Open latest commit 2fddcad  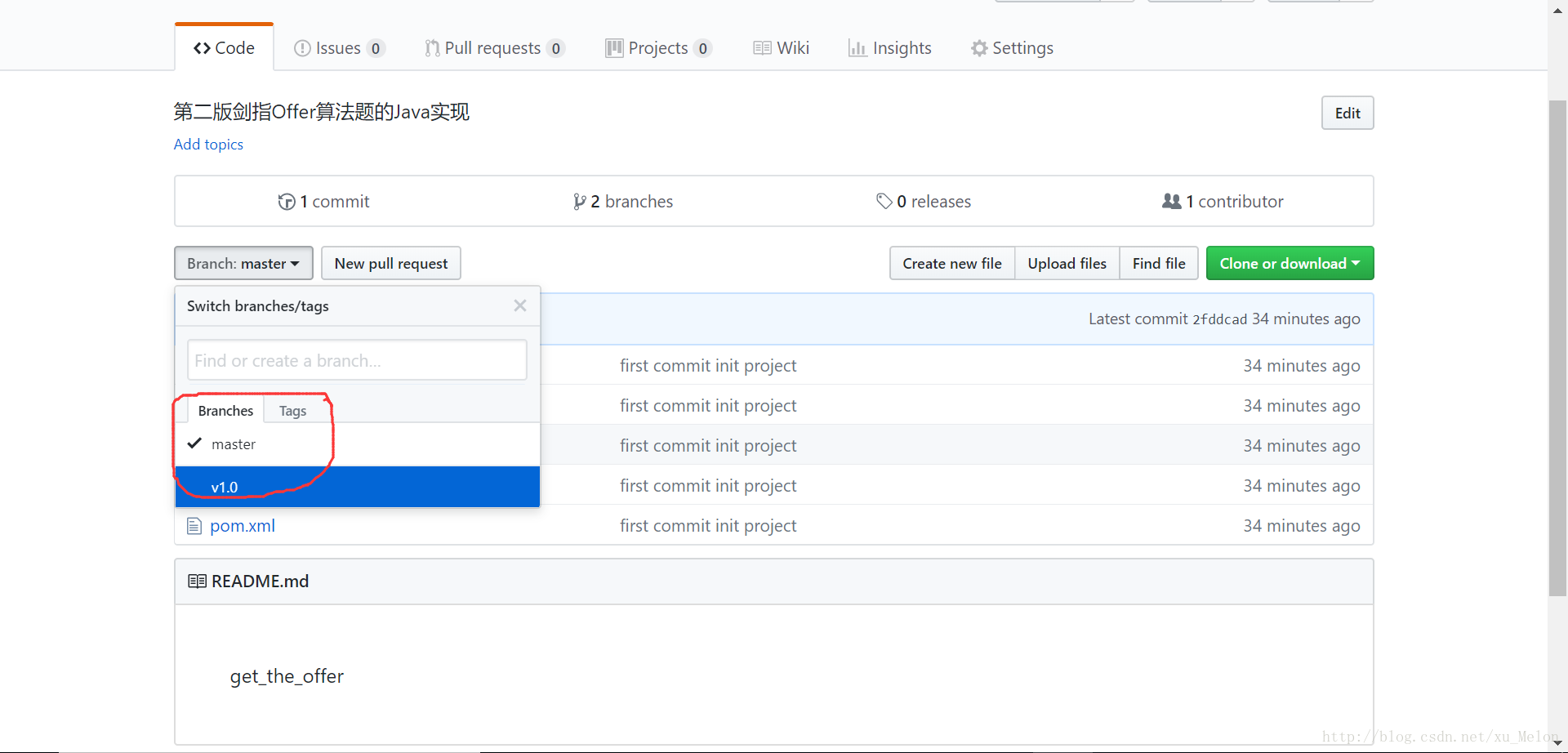coord(1220,319)
